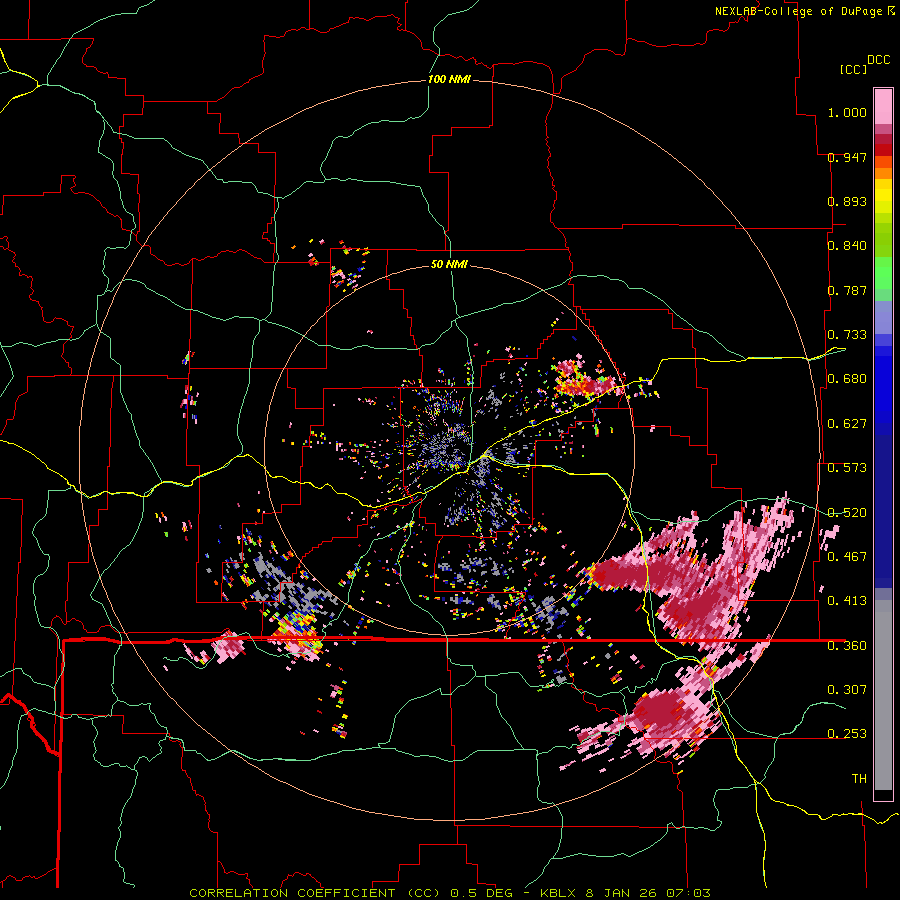Click the 0.840 color scale value
This screenshot has height=900, width=900.
point(847,246)
